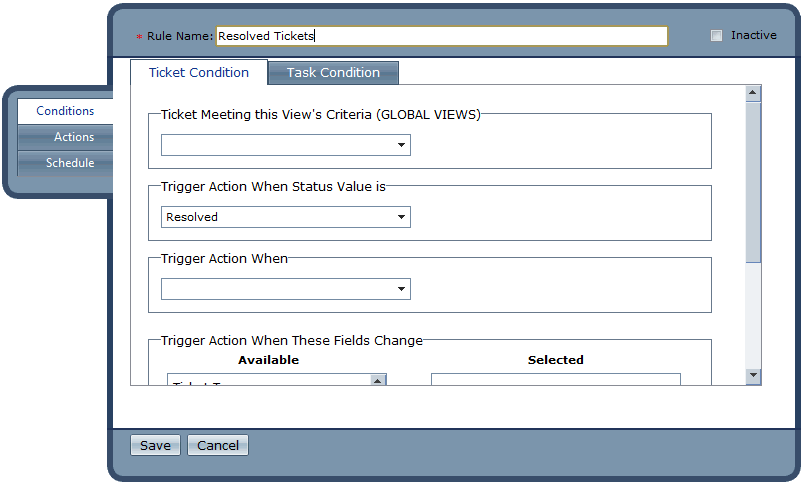801x482 pixels.
Task: Click the Rule Name text field
Action: 441,36
